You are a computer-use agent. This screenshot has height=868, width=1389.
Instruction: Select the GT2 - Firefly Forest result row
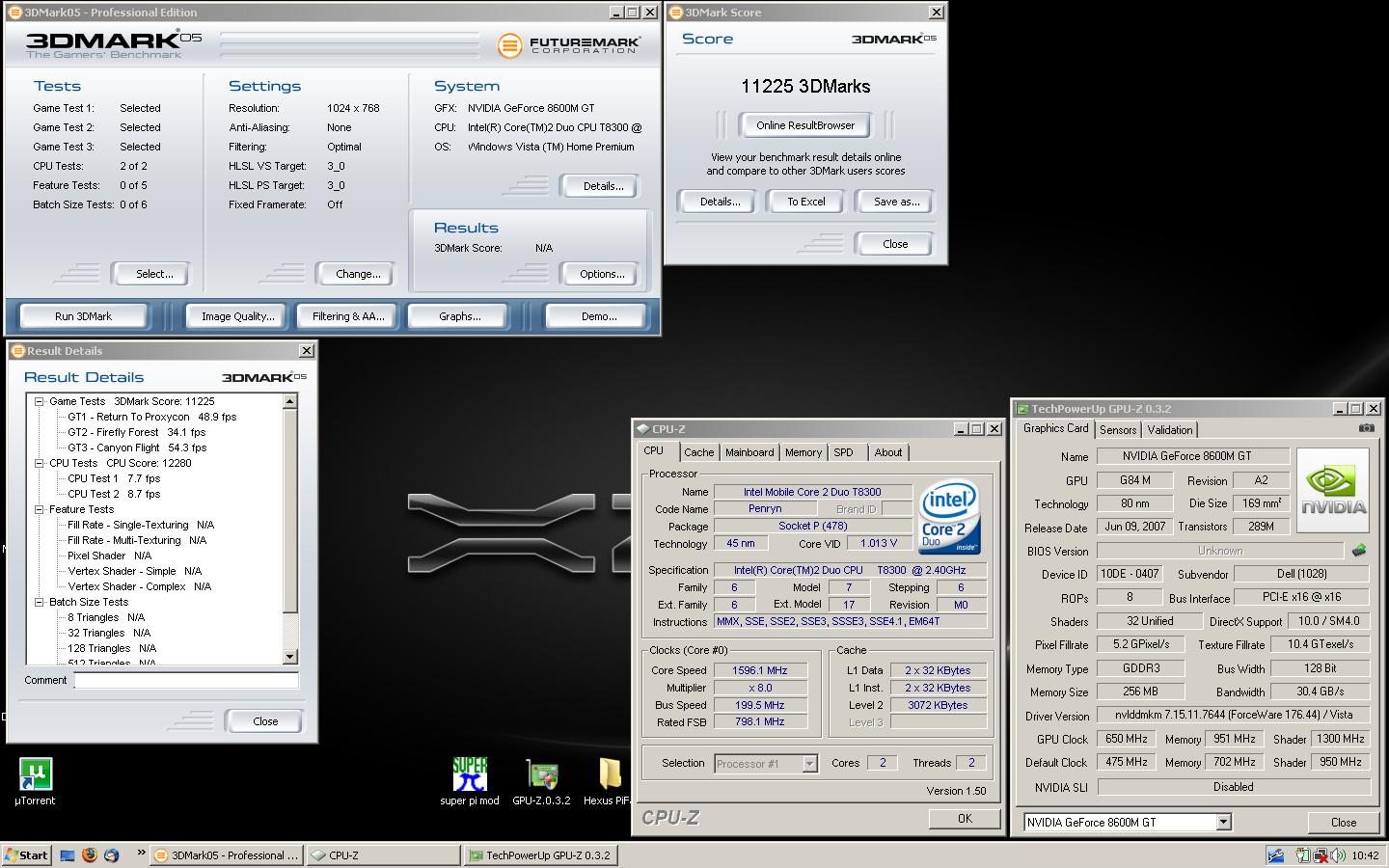pos(136,432)
